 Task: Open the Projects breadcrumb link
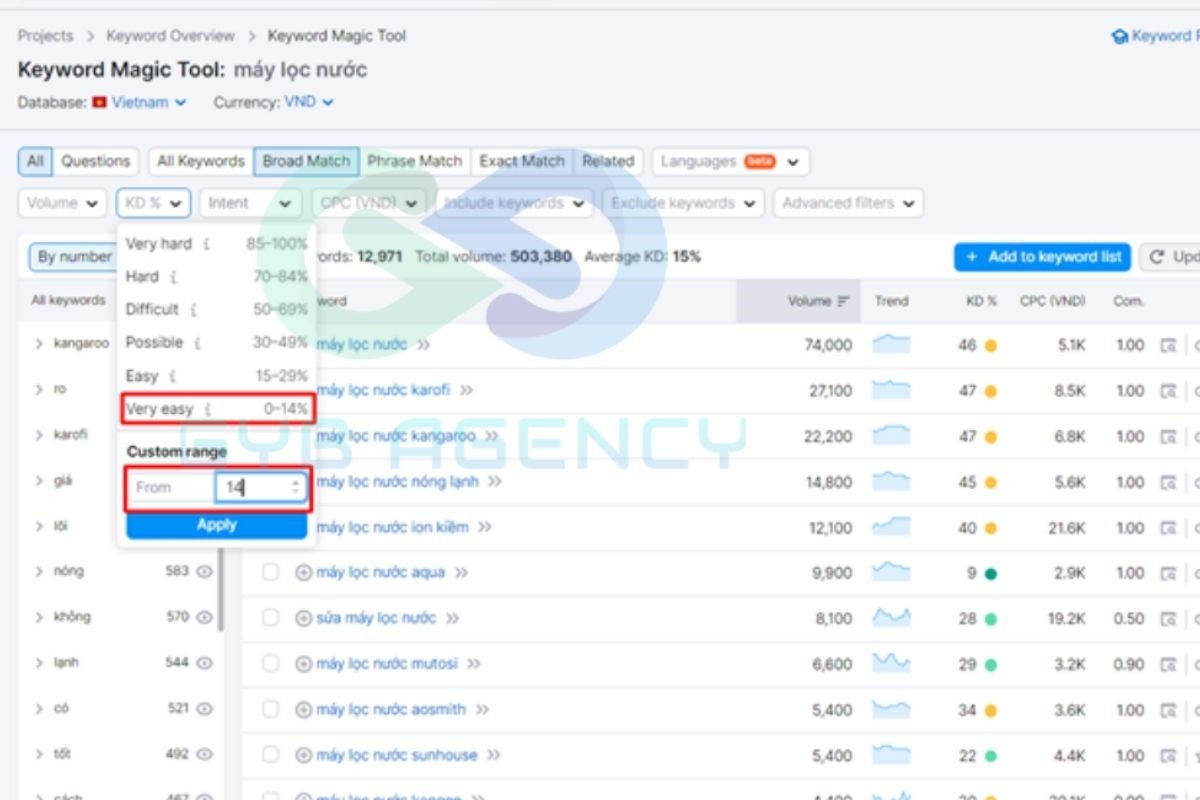tap(45, 36)
